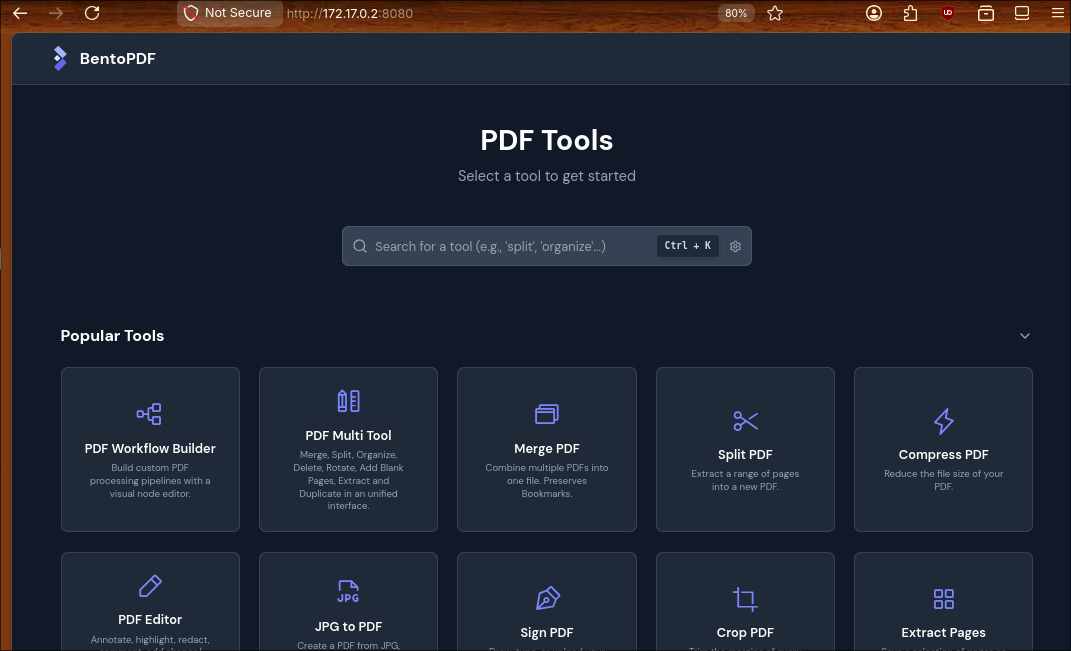Image resolution: width=1071 pixels, height=651 pixels.
Task: Click the Crop PDF crop icon
Action: pyautogui.click(x=745, y=599)
